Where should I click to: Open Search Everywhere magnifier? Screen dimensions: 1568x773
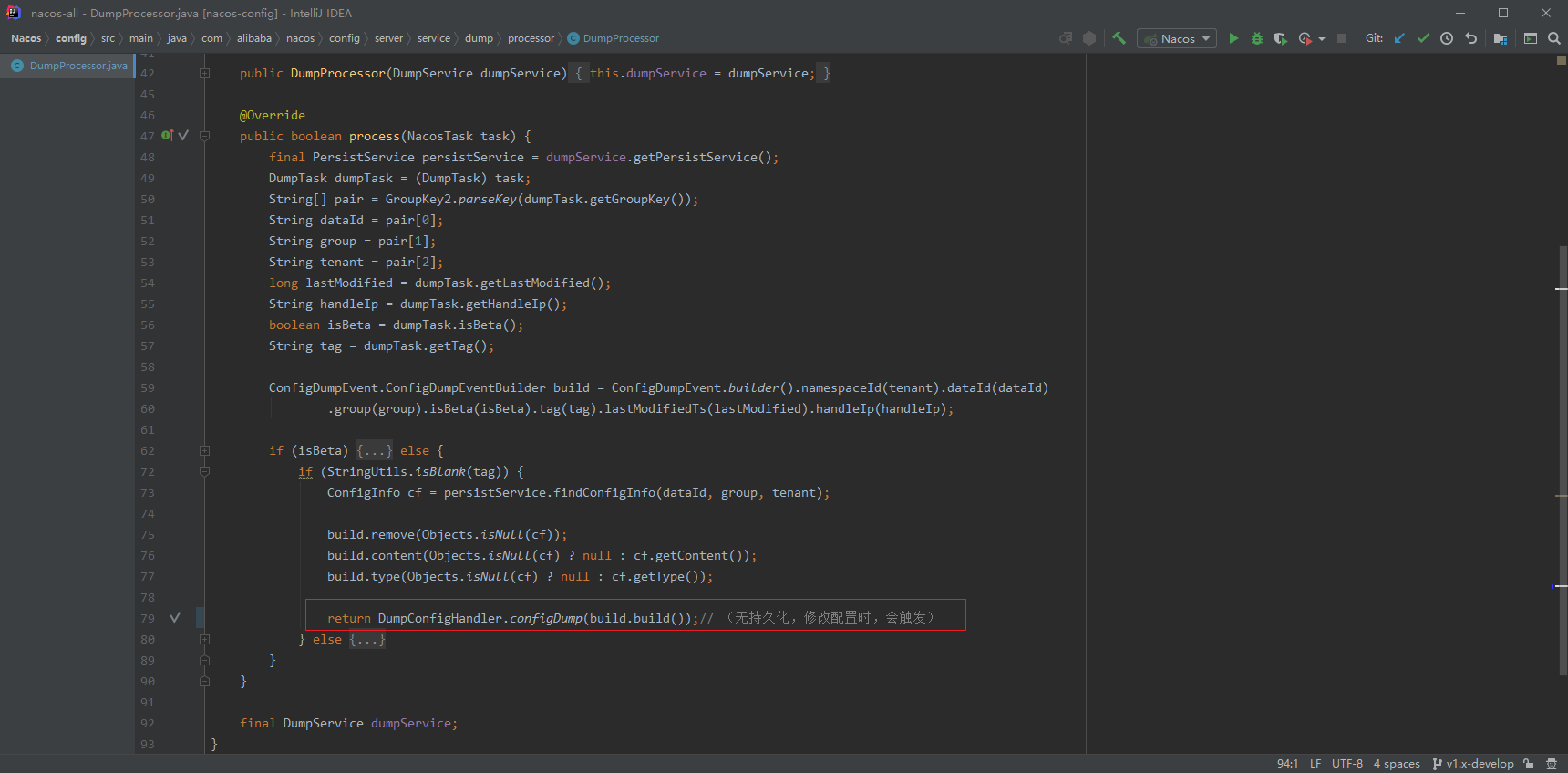point(1554,38)
